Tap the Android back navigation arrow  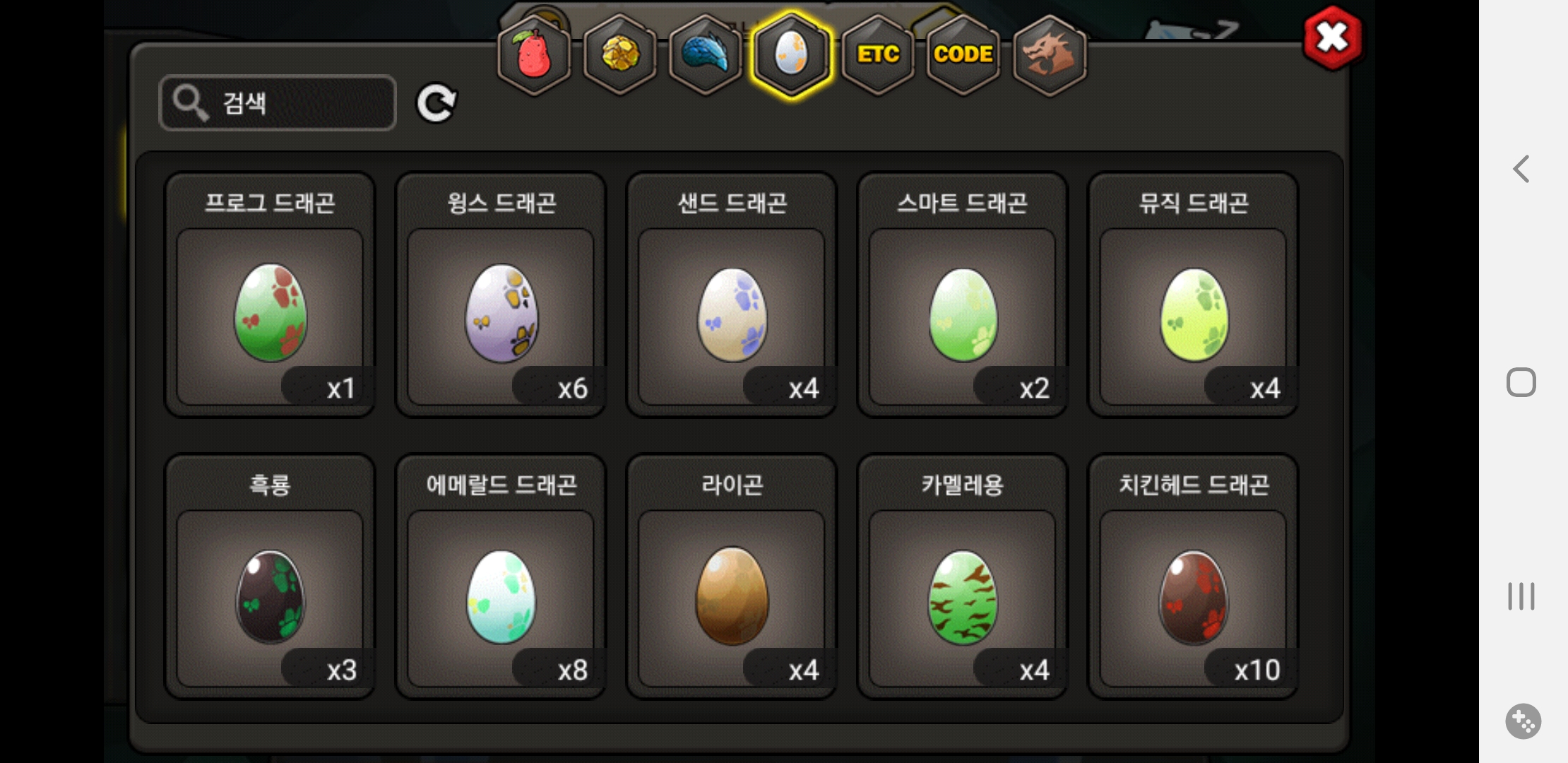pos(1521,169)
